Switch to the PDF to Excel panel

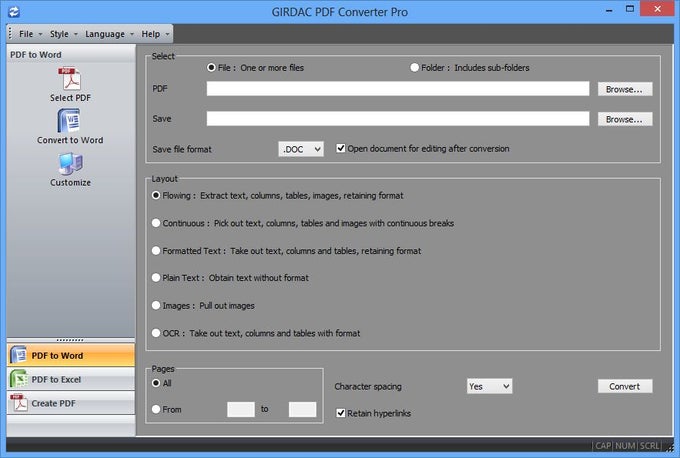[71, 379]
